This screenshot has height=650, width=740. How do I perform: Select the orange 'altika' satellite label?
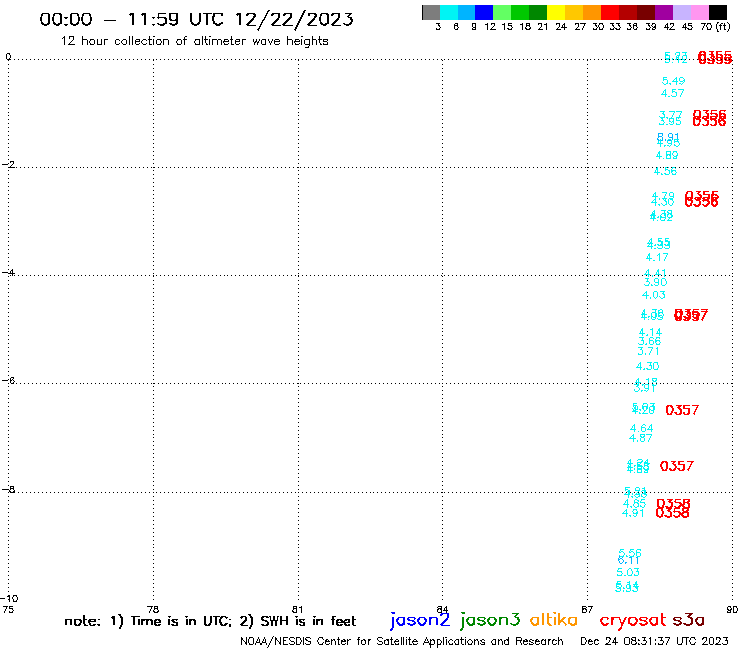pos(554,620)
